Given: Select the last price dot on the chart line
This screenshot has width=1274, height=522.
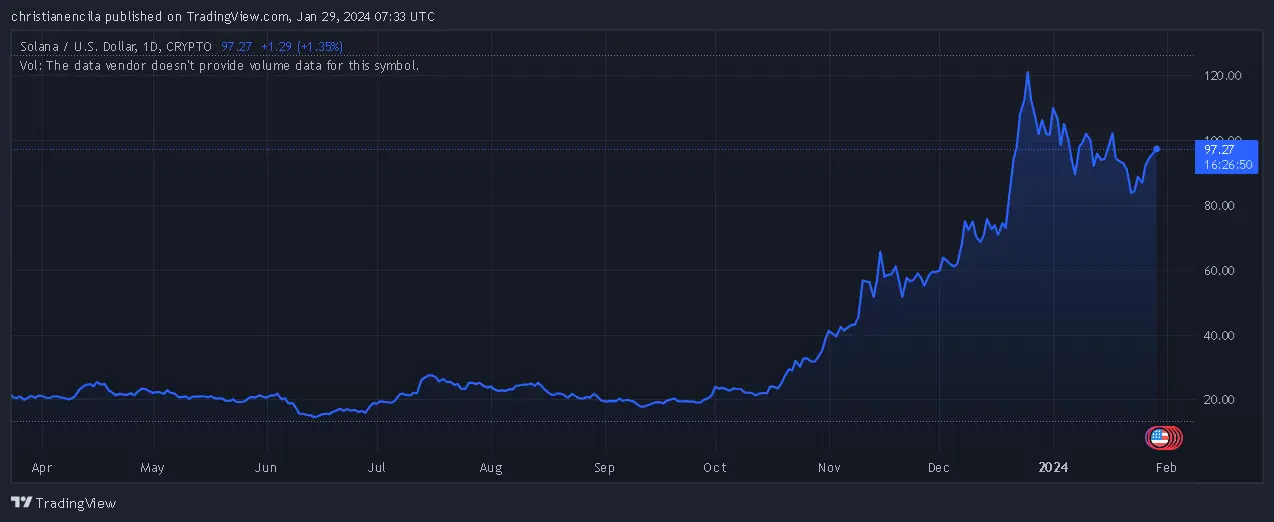Looking at the screenshot, I should (x=1157, y=149).
